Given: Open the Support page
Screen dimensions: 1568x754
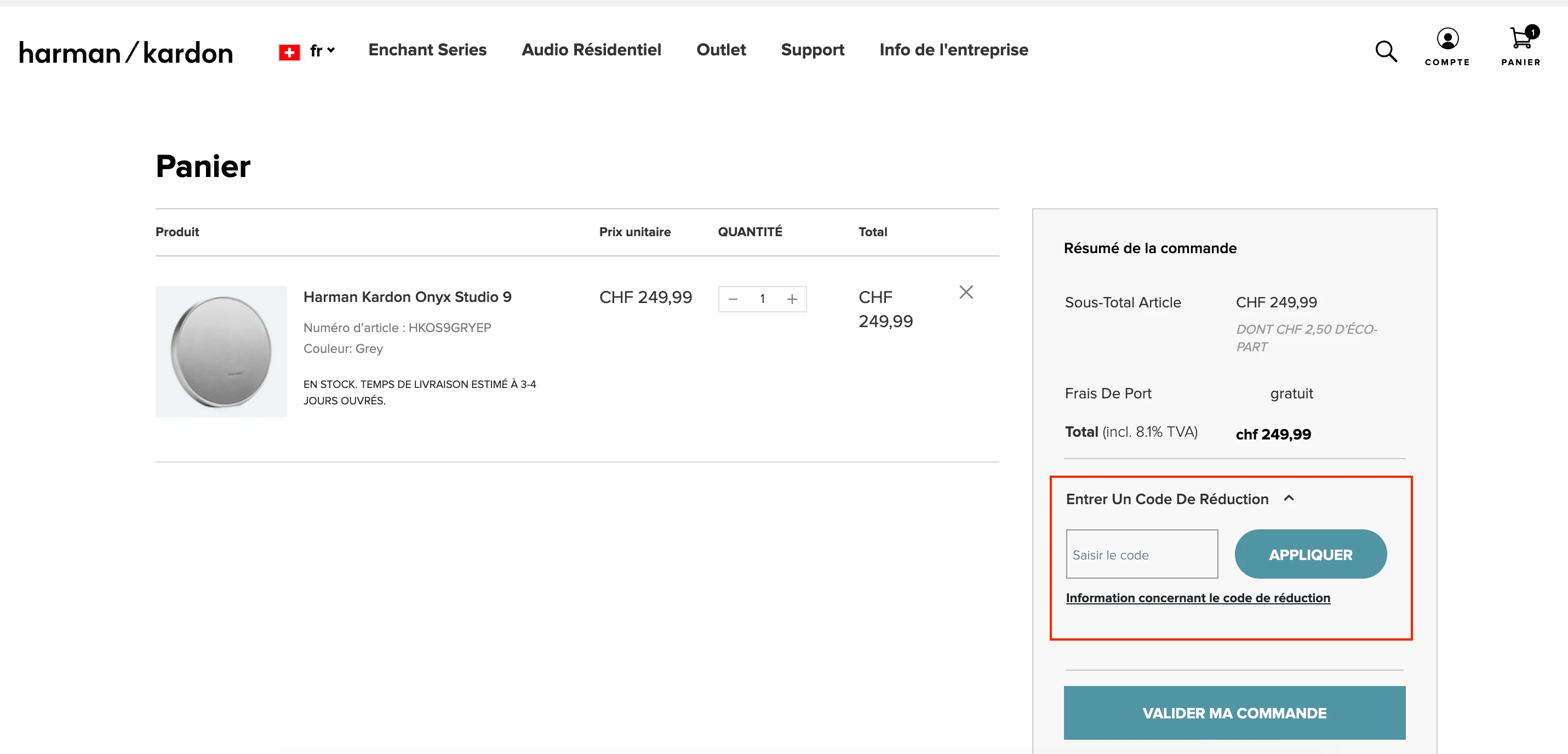Looking at the screenshot, I should tap(812, 50).
